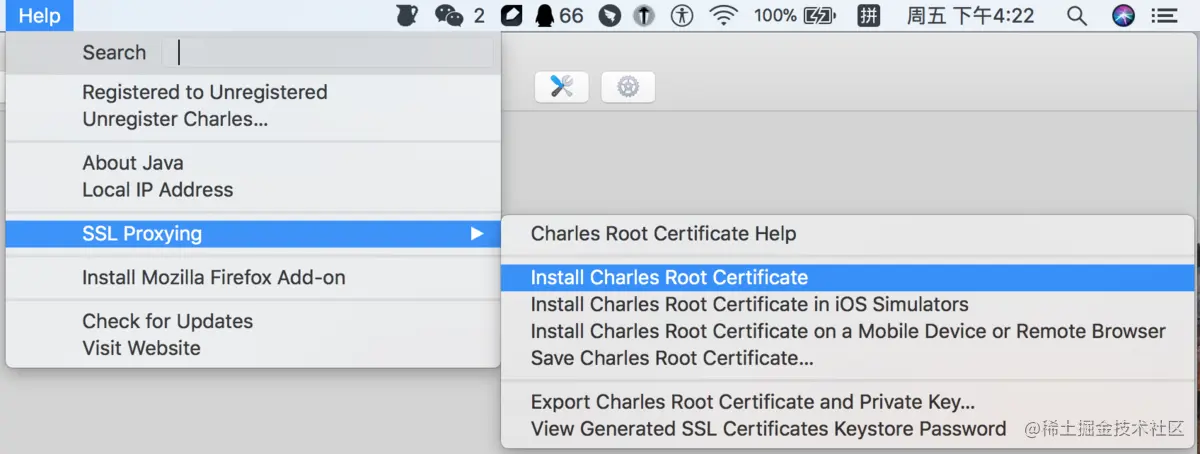Select Install Mozilla Firefox Add-on
The height and width of the screenshot is (454, 1200).
(253, 278)
